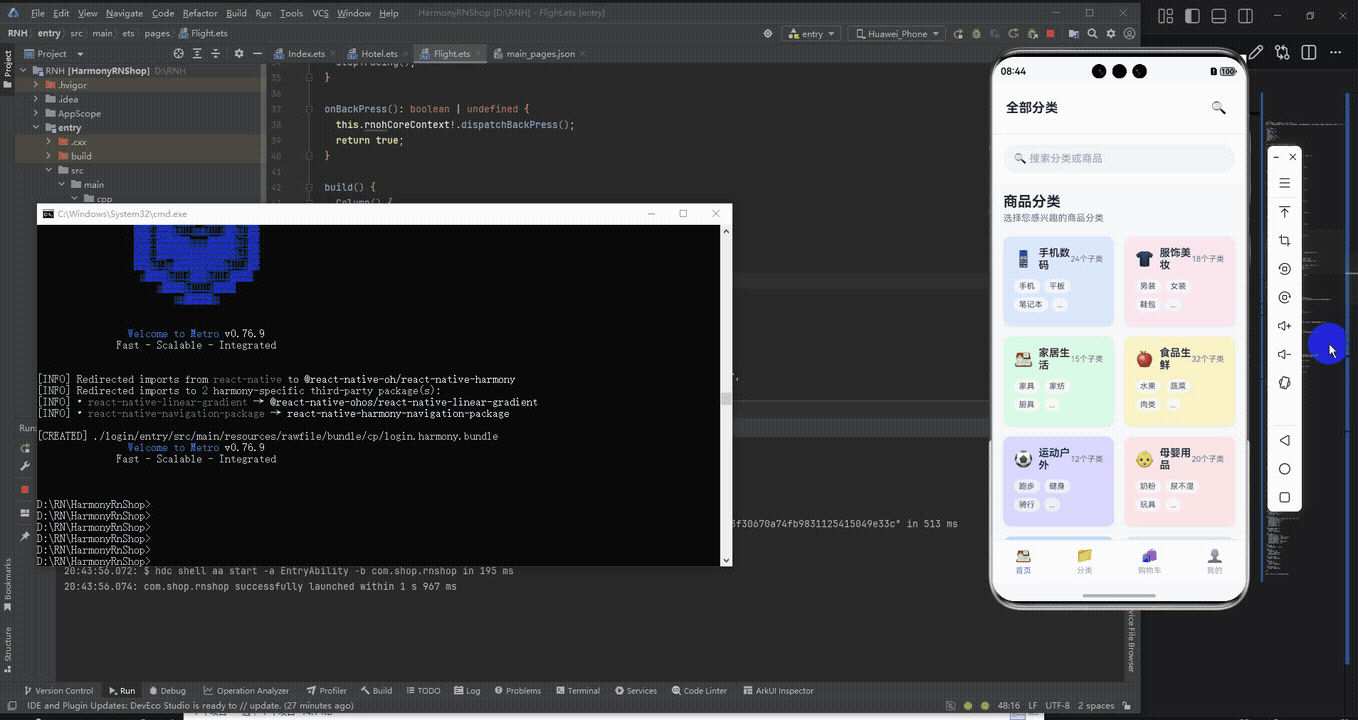Image resolution: width=1358 pixels, height=720 pixels.
Task: Stop the running app with the red square
Action: coord(1050,33)
